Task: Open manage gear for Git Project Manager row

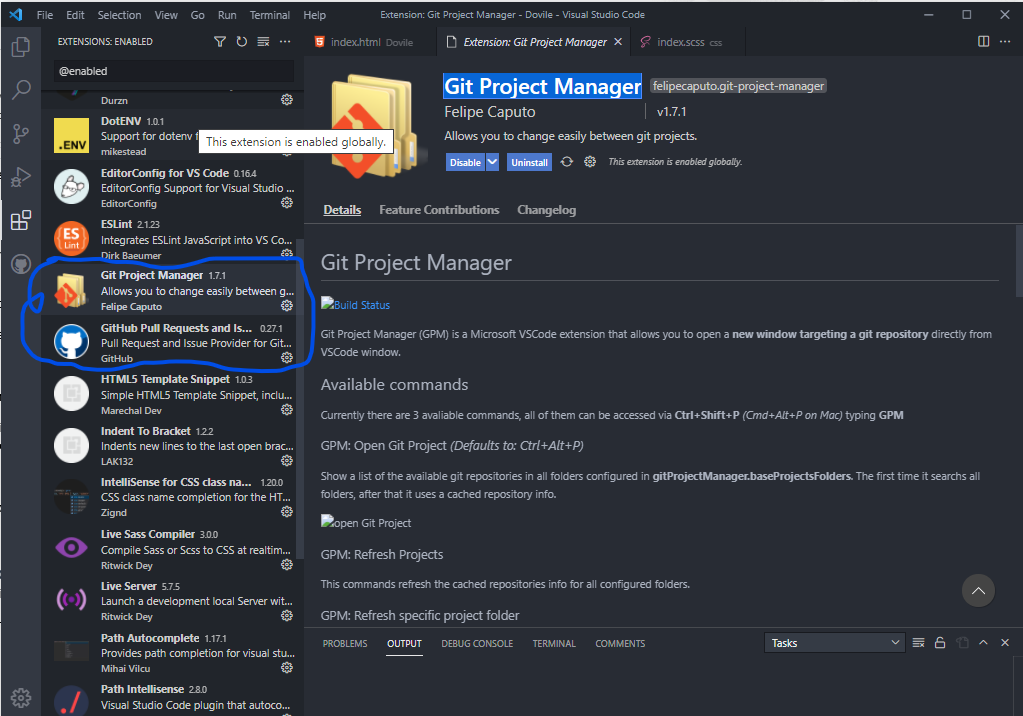Action: click(286, 305)
